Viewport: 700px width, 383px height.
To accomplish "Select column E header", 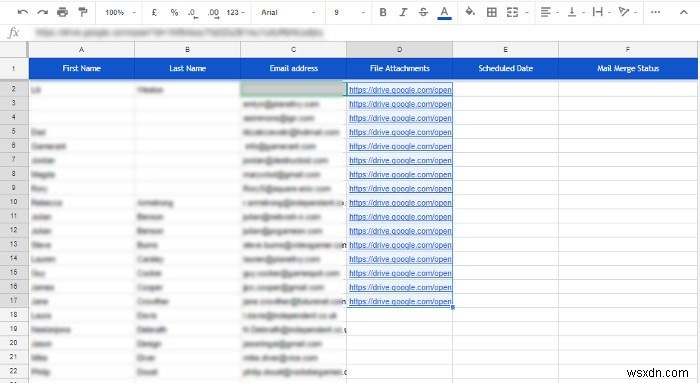I will pyautogui.click(x=505, y=50).
